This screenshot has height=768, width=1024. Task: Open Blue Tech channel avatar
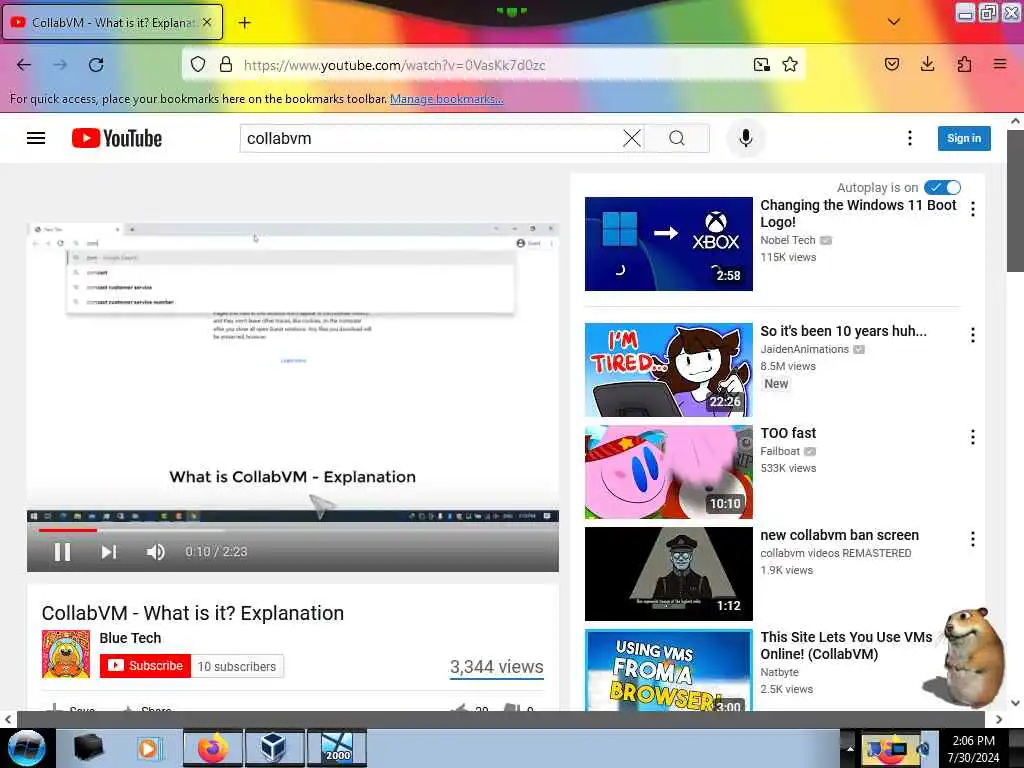(x=66, y=654)
